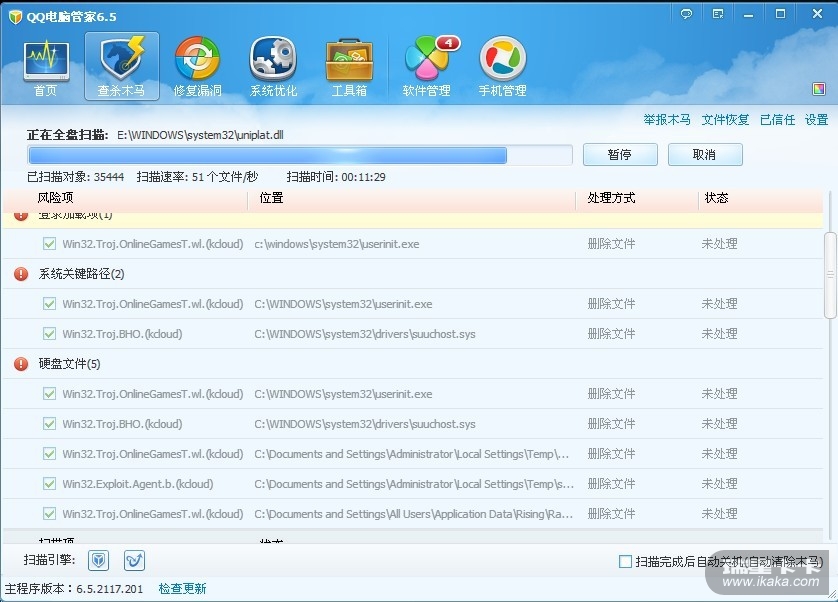Click 未处理 status in the Rising\Ra... row
Viewport: 838px width, 602px height.
pos(719,514)
